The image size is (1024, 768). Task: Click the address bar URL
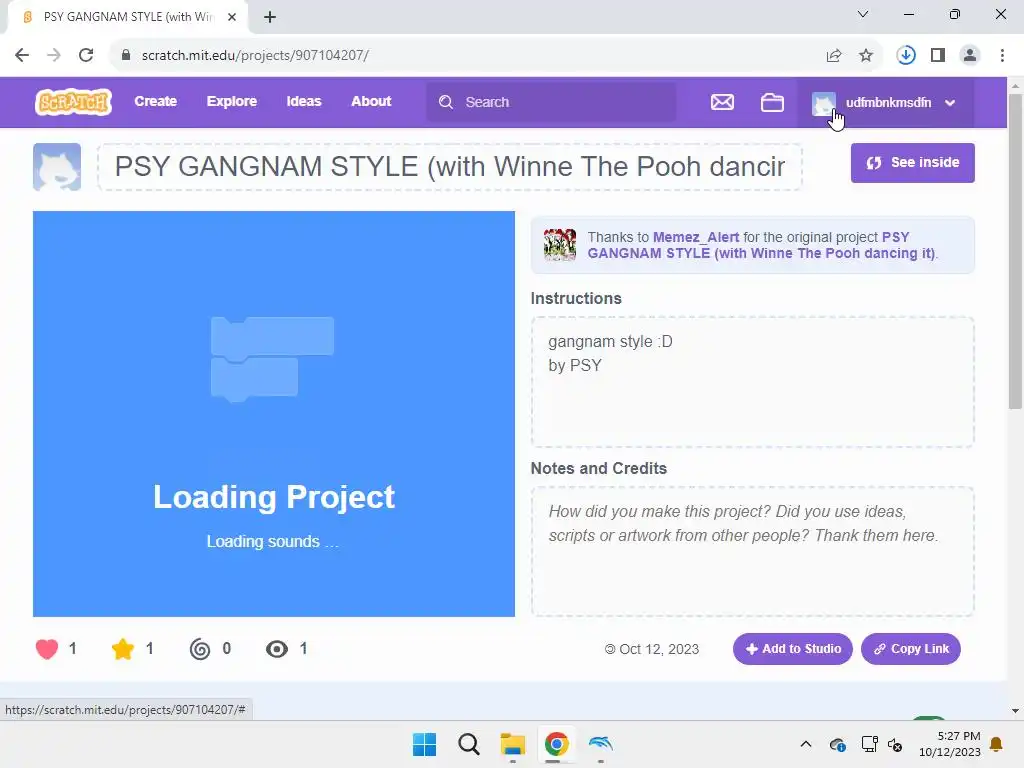click(255, 56)
